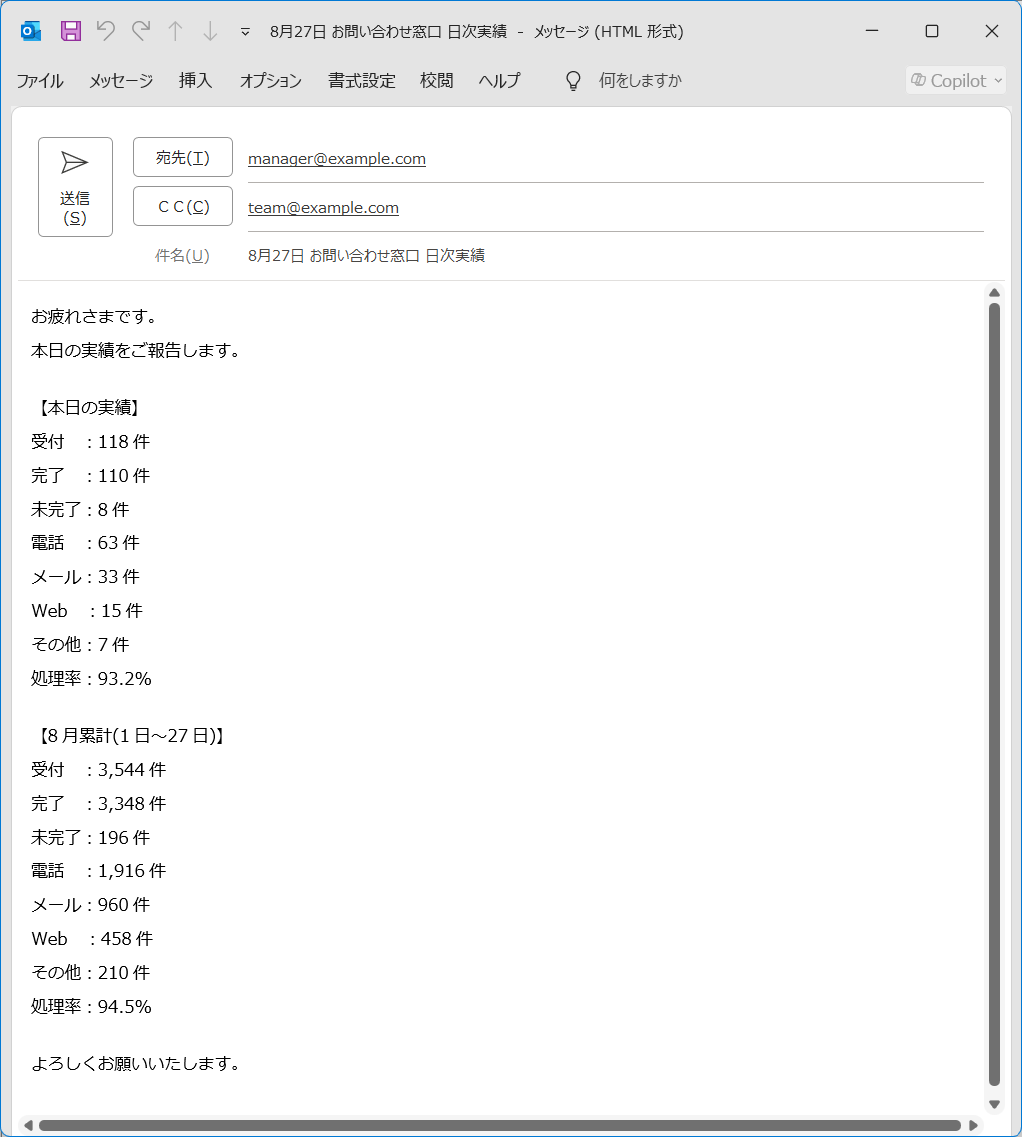Screen dimensions: 1022x1137
Task: Click the text 処理率 : 94.5%
Action: pos(91,1007)
